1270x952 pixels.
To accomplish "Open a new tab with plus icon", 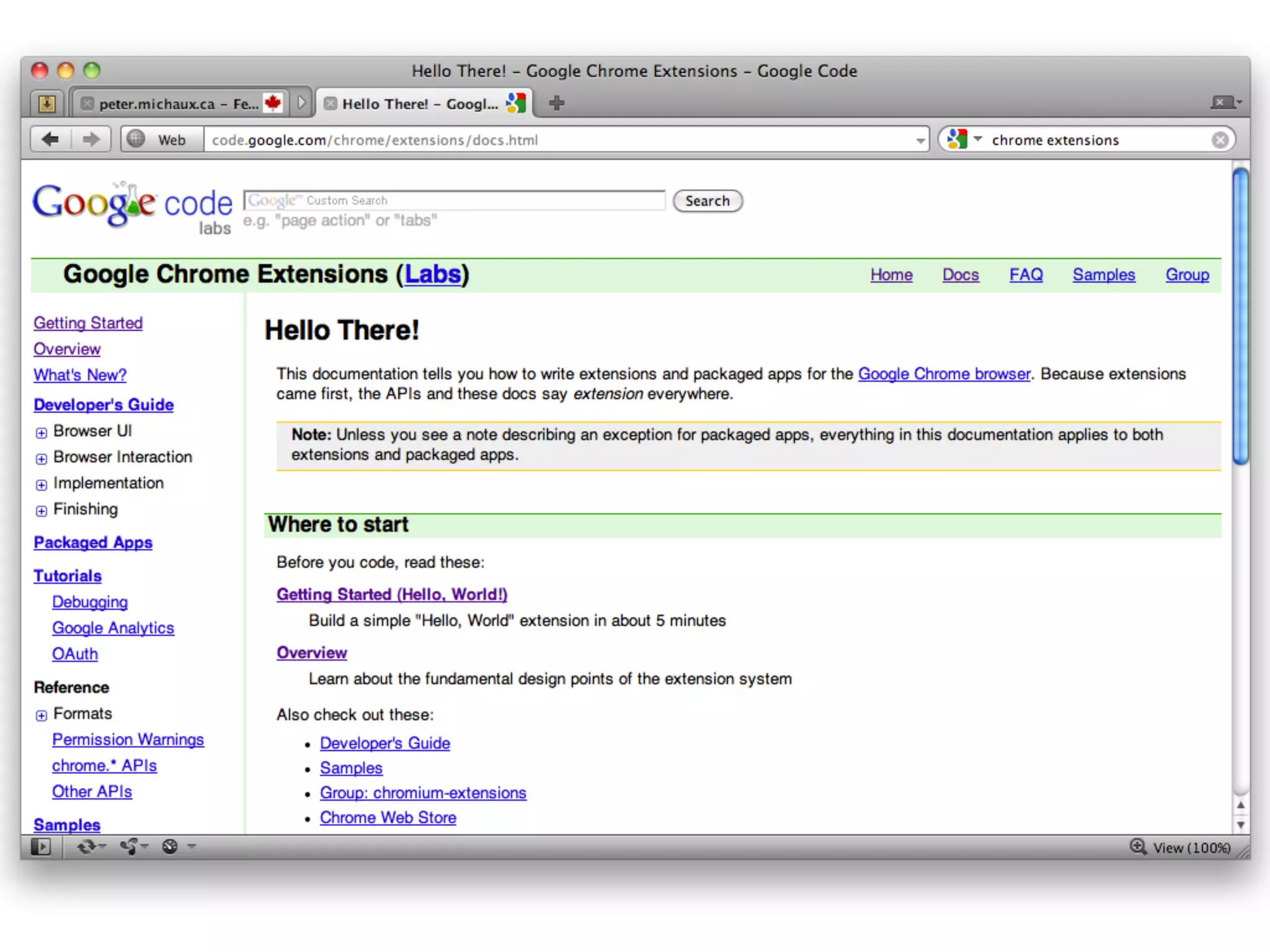I will point(556,103).
